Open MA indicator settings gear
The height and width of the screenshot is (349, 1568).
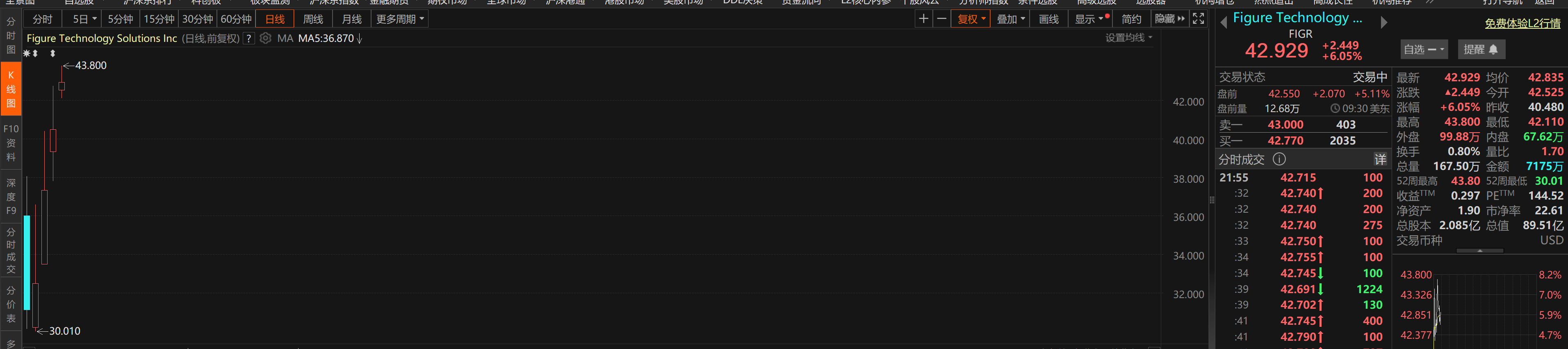click(x=265, y=38)
